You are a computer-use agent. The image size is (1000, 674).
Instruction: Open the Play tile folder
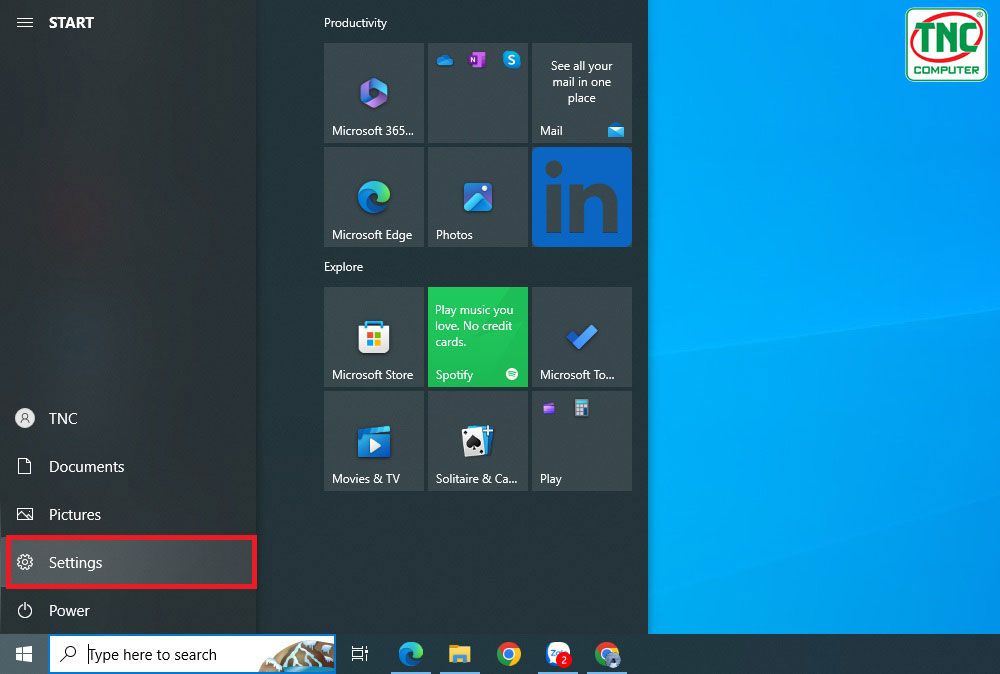(582, 441)
